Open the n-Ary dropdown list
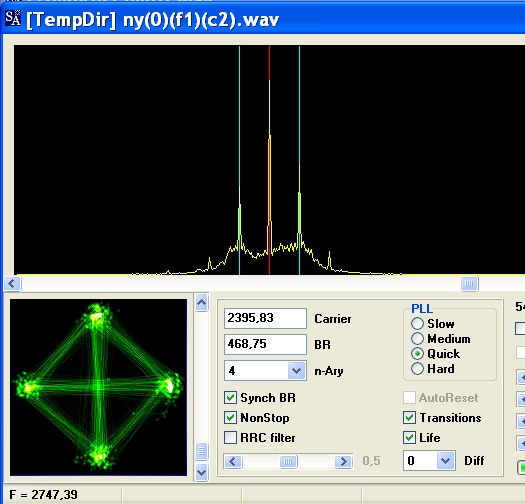 [296, 371]
